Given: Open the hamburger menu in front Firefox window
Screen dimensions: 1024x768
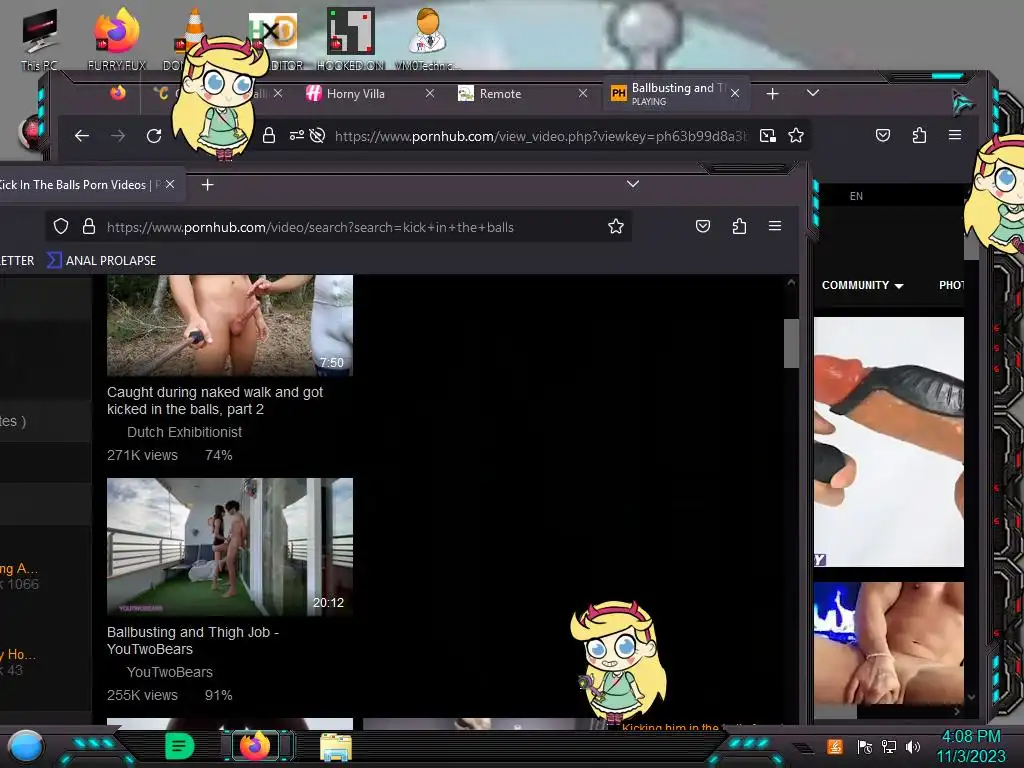Looking at the screenshot, I should click(x=775, y=226).
